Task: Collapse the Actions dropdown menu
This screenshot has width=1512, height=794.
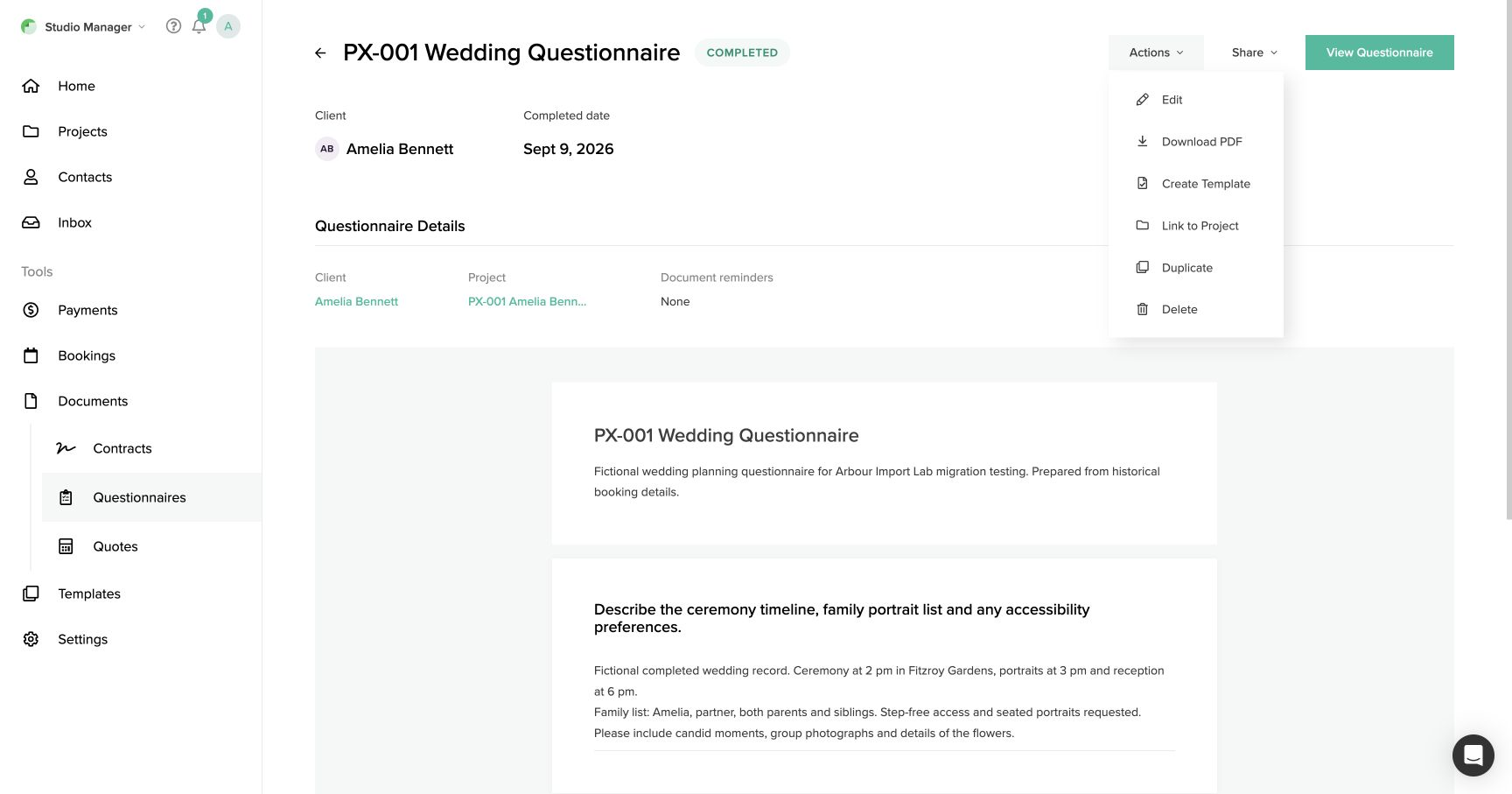Action: 1156,53
